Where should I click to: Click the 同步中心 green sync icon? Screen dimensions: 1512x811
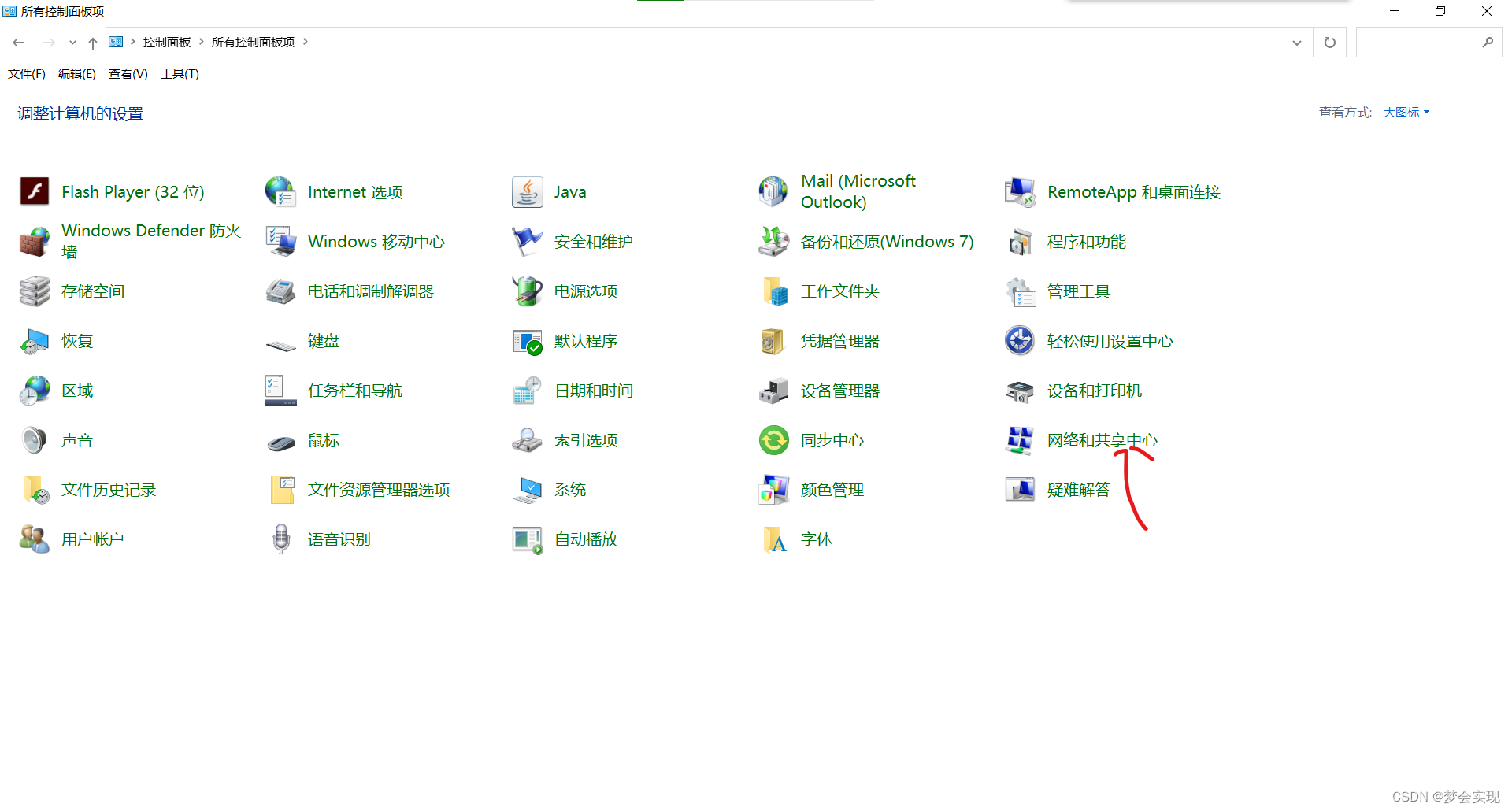pos(774,439)
